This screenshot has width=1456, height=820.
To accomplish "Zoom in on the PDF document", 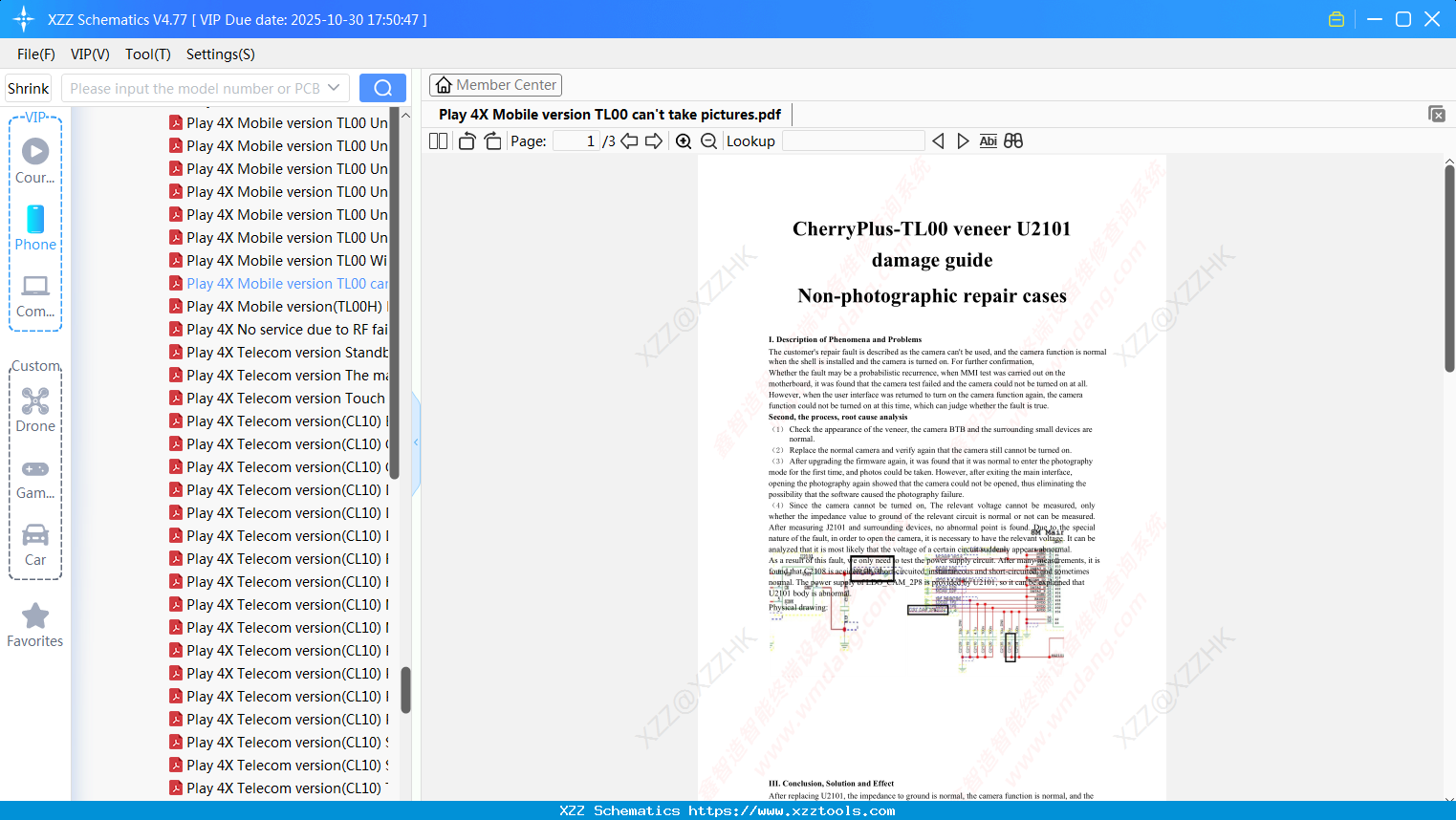I will 684,141.
